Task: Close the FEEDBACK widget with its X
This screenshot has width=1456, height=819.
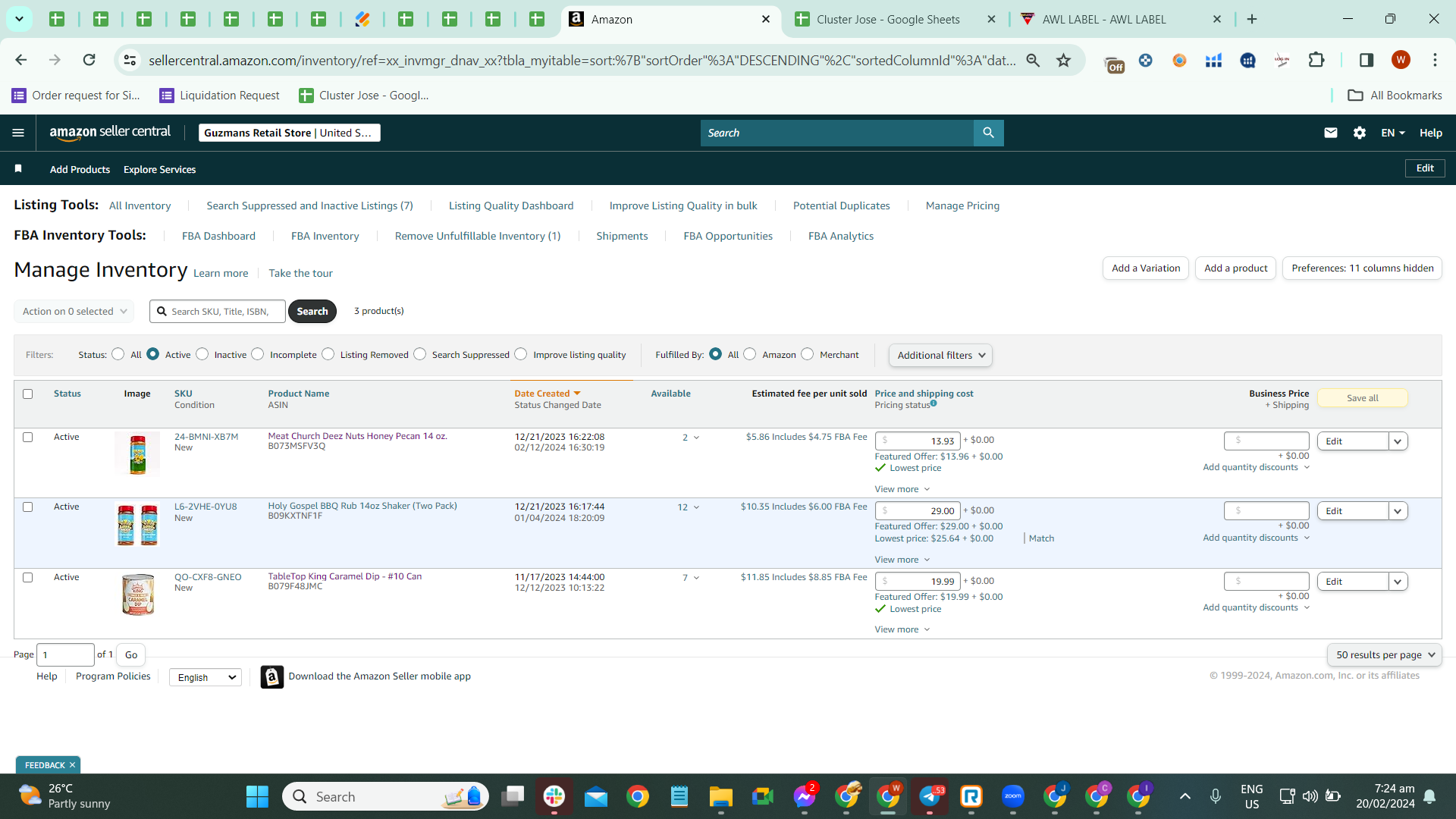Action: pyautogui.click(x=73, y=765)
